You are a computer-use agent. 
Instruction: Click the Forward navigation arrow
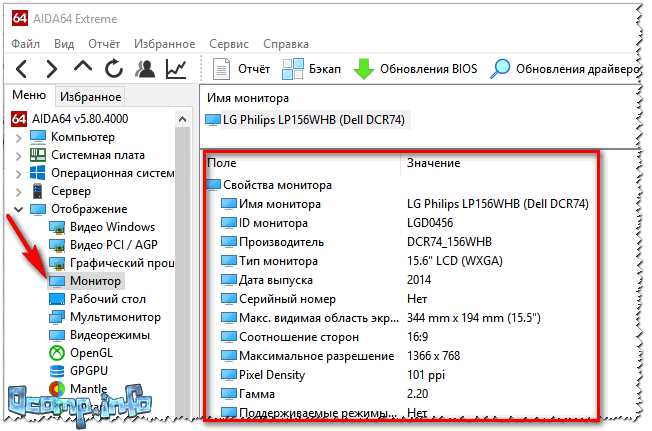(x=52, y=69)
